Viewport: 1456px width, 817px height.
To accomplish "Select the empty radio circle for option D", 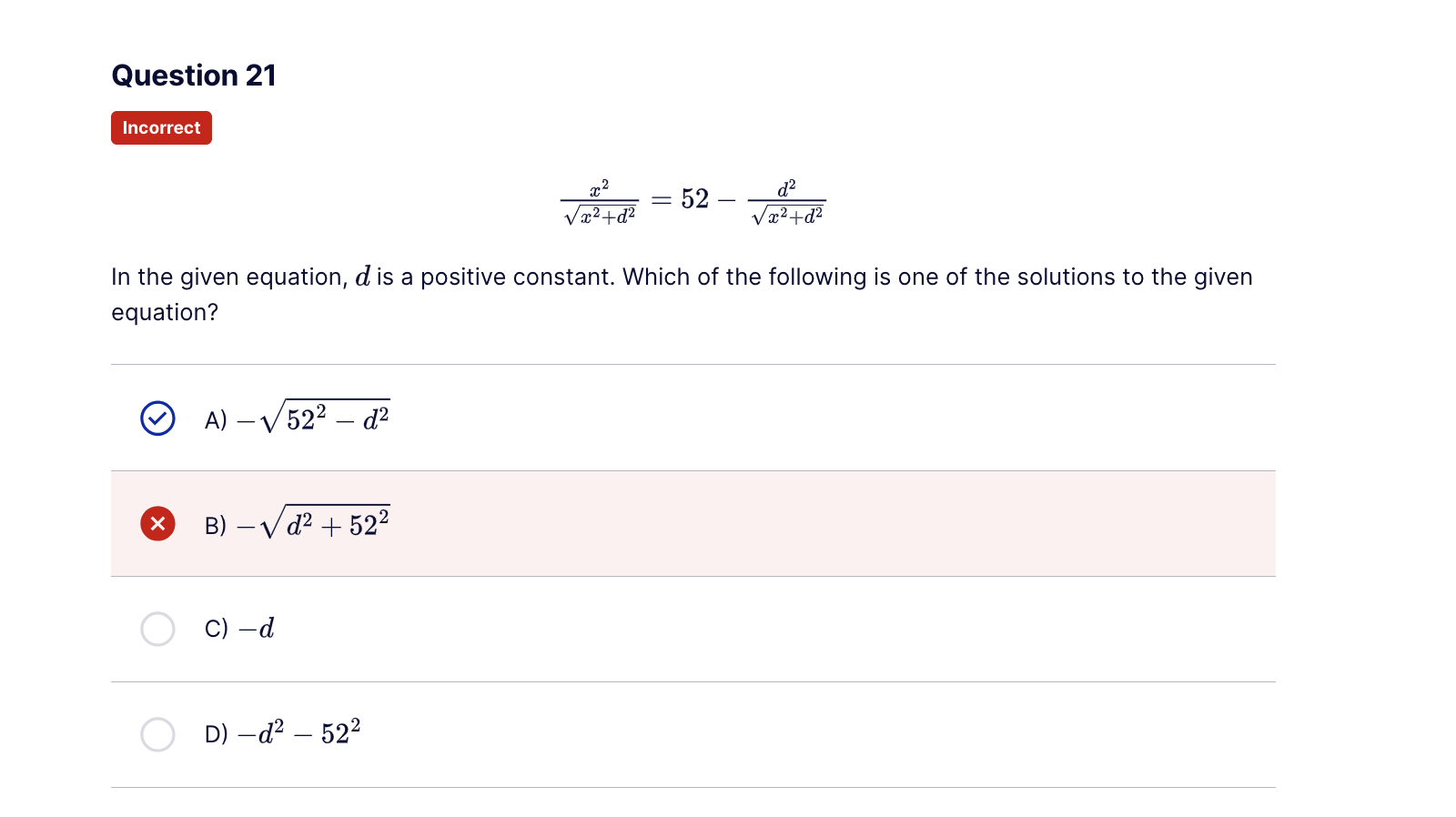I will point(157,734).
